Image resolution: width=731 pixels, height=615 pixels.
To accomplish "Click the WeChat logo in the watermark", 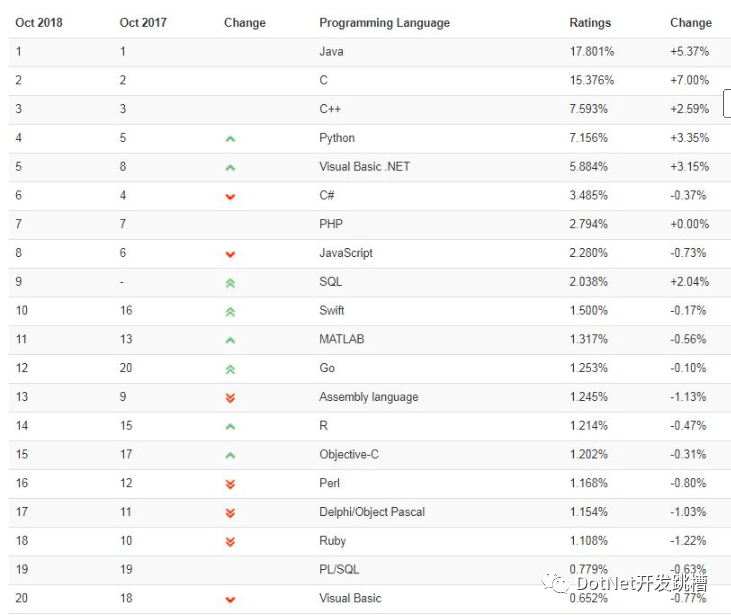I will pyautogui.click(x=555, y=582).
